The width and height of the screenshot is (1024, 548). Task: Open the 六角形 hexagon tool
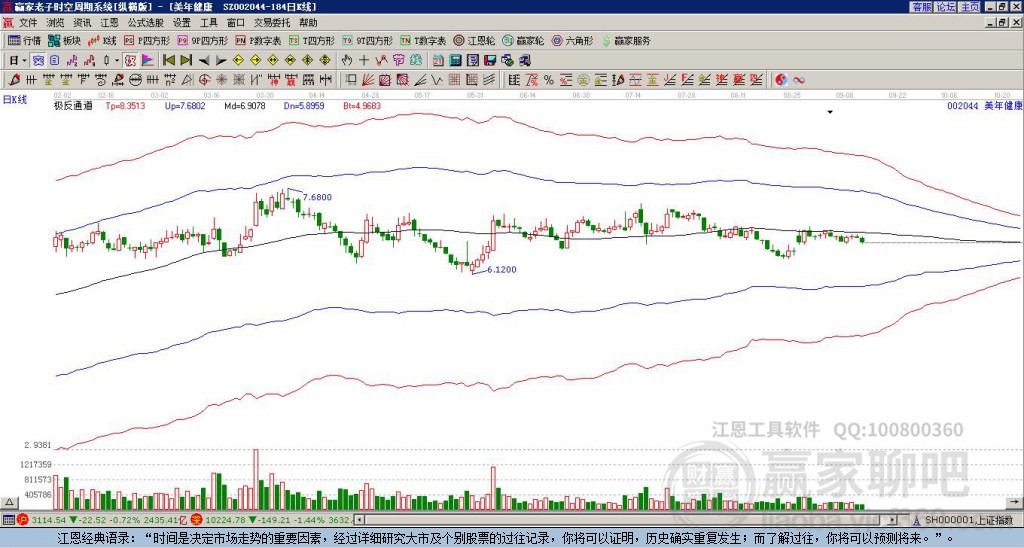point(573,40)
